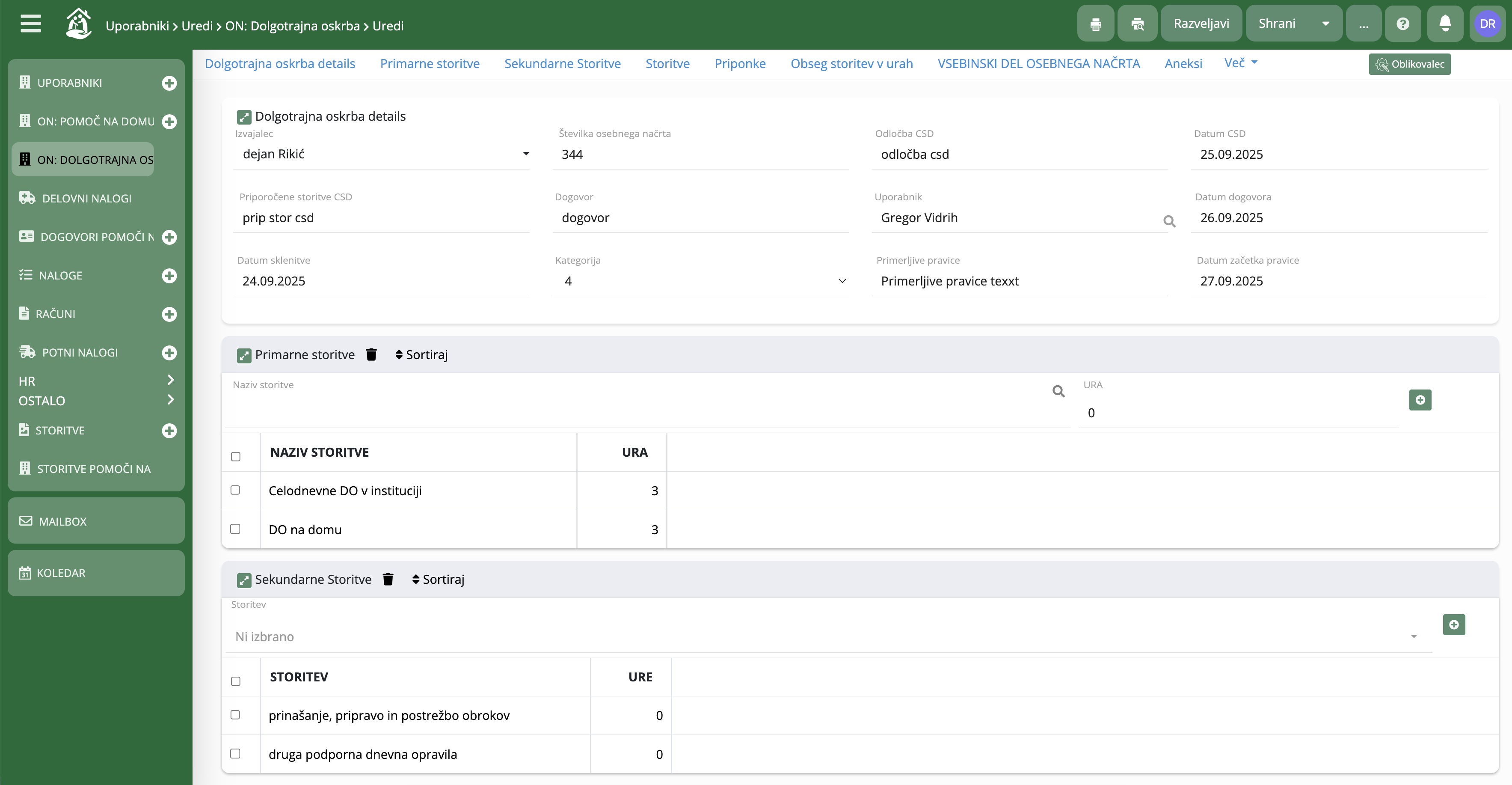Viewport: 1512px width, 785px height.
Task: Add new ON: Pomoč na domu record
Action: pyautogui.click(x=169, y=122)
